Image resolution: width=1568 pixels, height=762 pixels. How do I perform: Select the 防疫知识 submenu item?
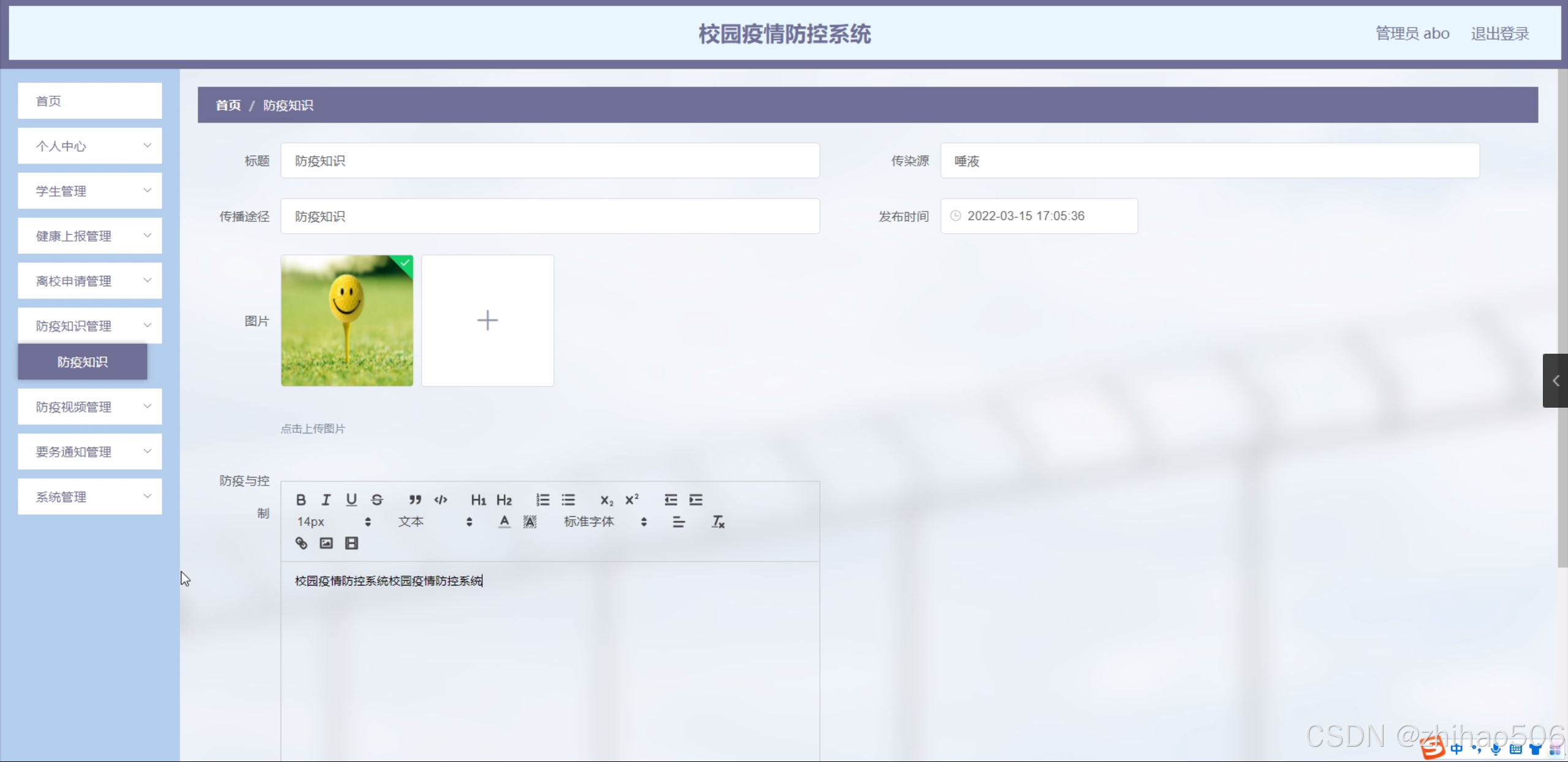point(82,362)
